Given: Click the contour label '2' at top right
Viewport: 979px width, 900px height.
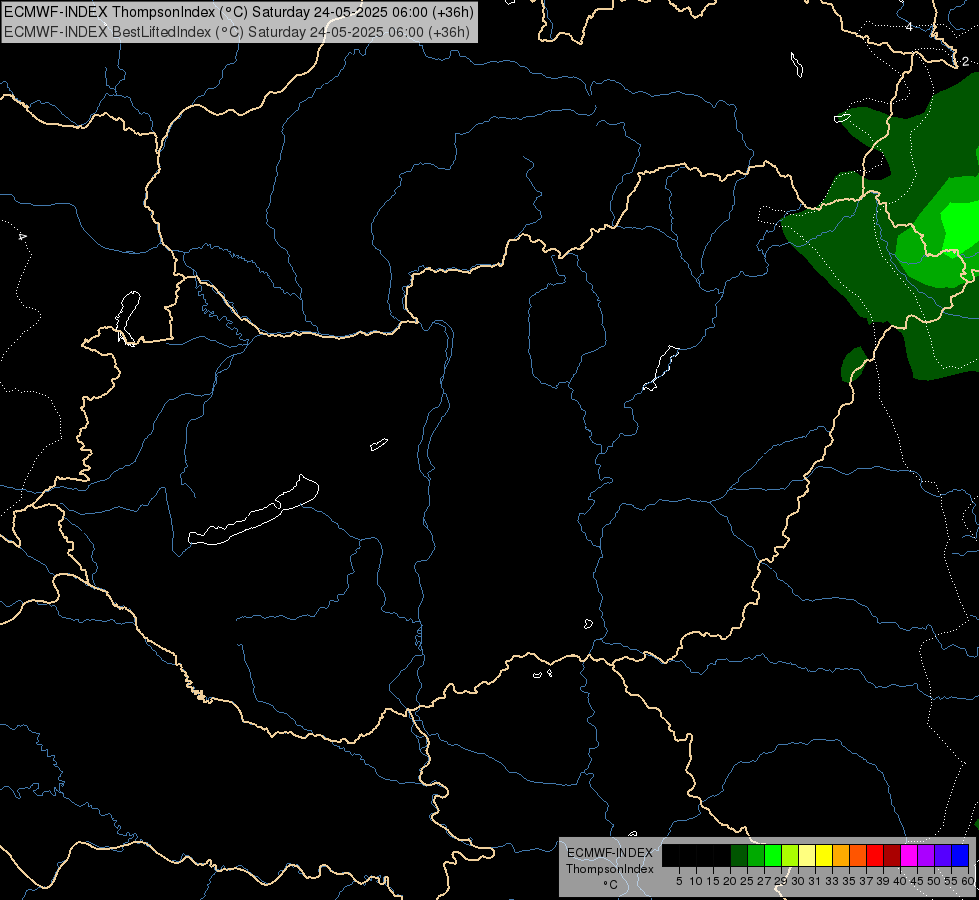Looking at the screenshot, I should coord(965,61).
